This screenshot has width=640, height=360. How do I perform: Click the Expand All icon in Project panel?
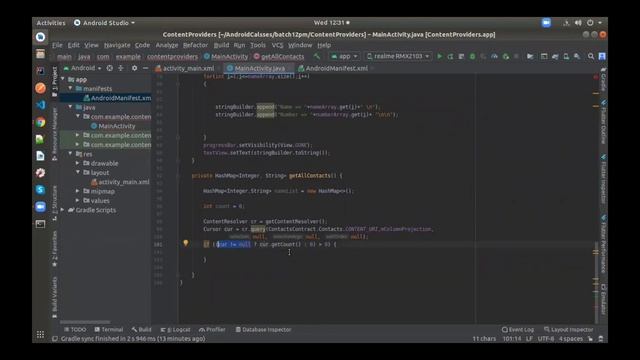click(x=121, y=68)
